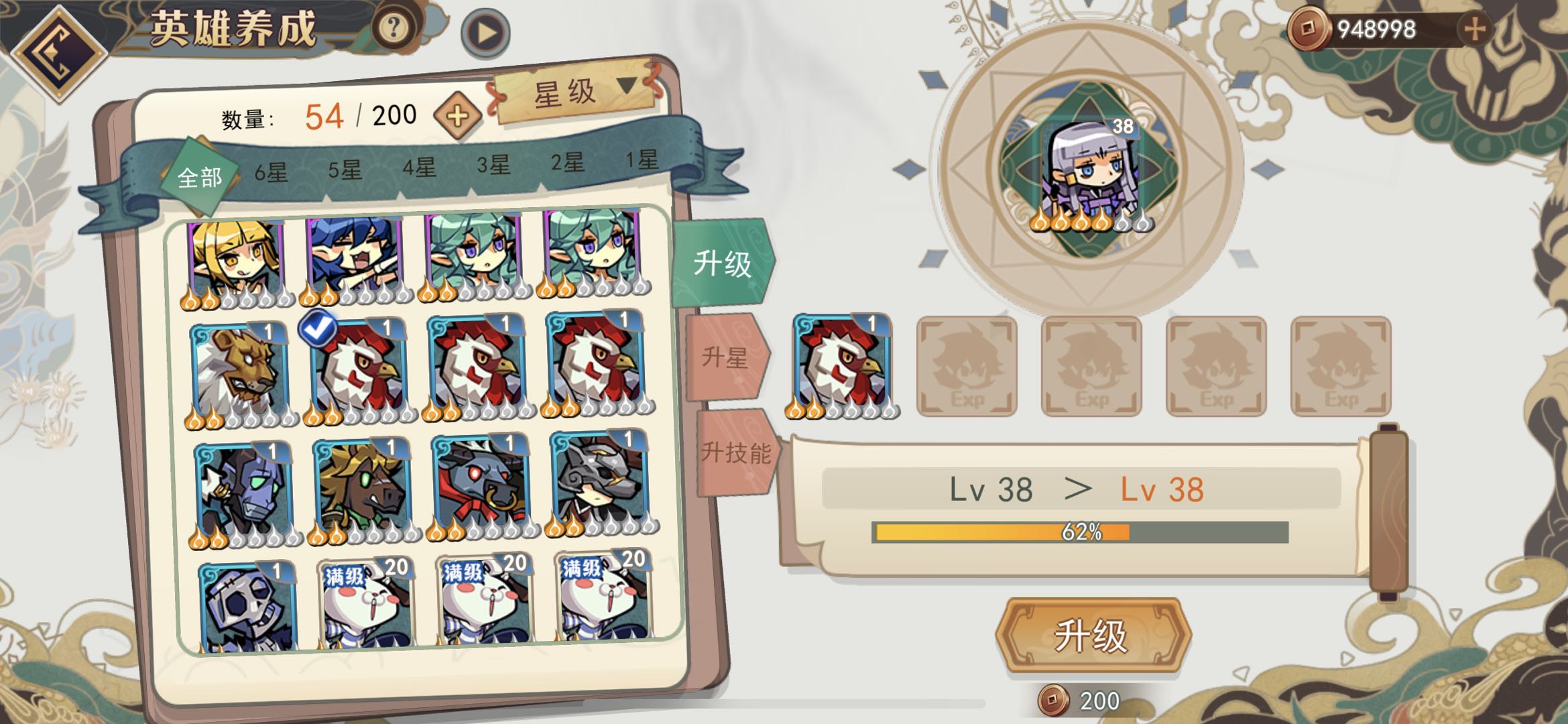Expand hero capacity with orange plus icon

point(457,116)
